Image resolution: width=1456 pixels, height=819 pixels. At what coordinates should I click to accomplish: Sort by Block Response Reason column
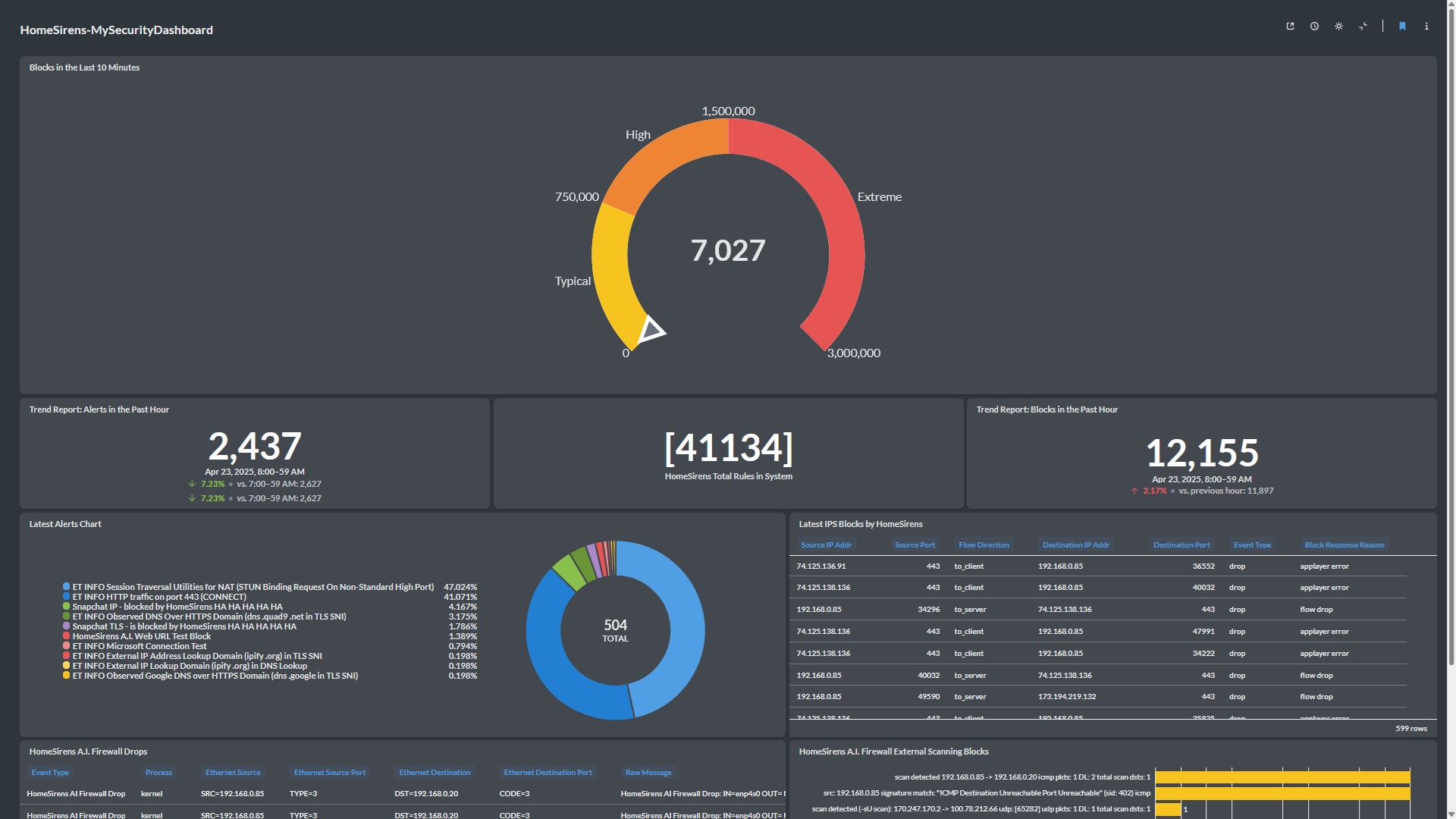pyautogui.click(x=1344, y=545)
